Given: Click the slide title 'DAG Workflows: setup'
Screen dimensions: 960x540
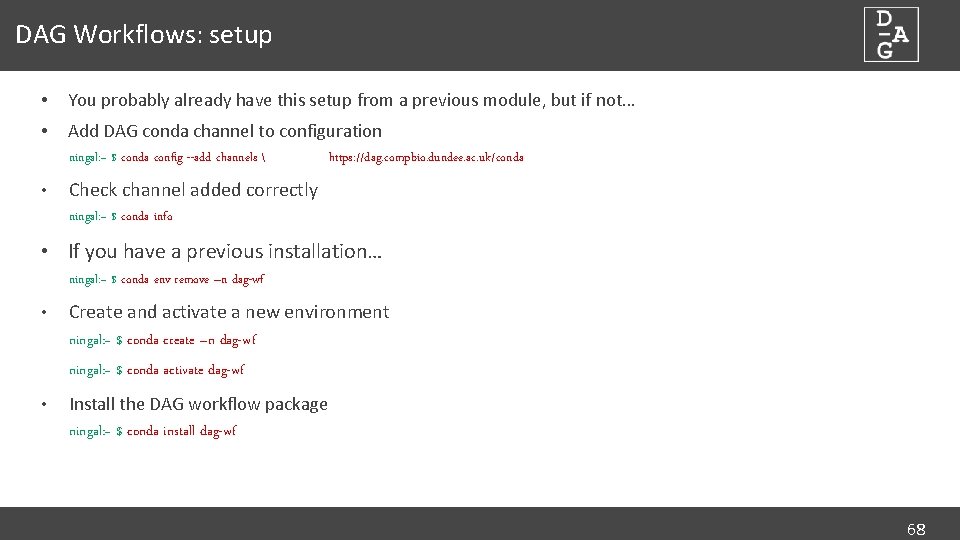Looking at the screenshot, I should (x=144, y=35).
